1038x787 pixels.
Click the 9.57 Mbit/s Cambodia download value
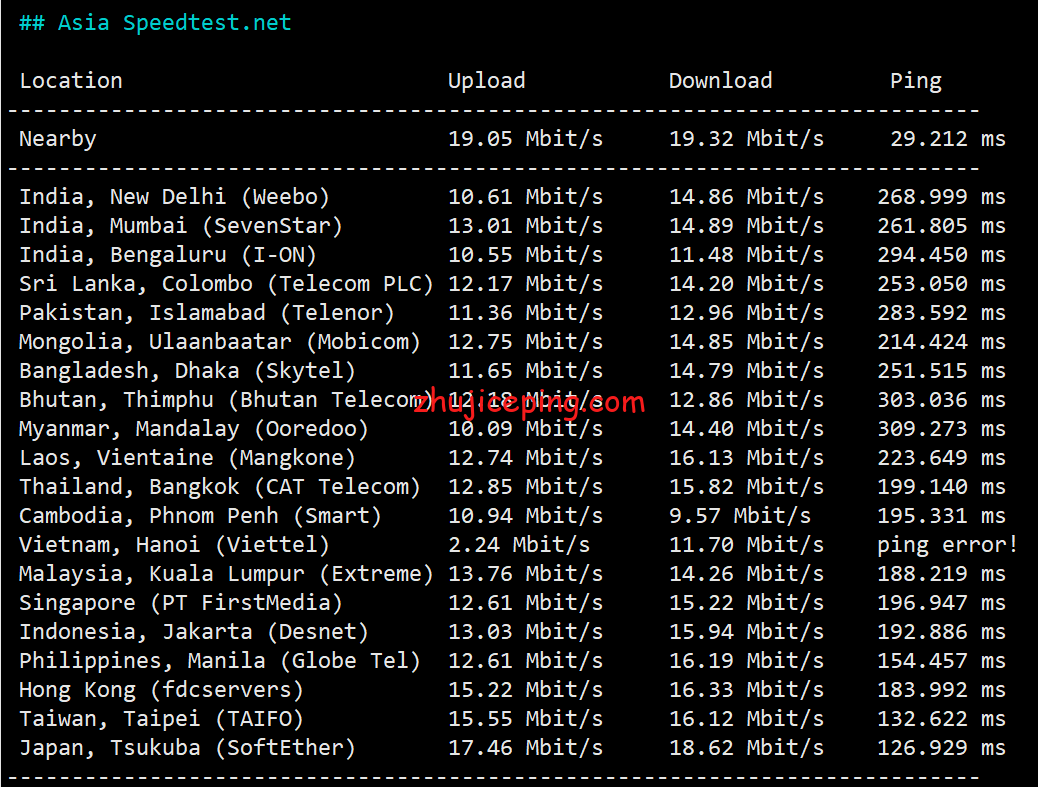[x=740, y=516]
